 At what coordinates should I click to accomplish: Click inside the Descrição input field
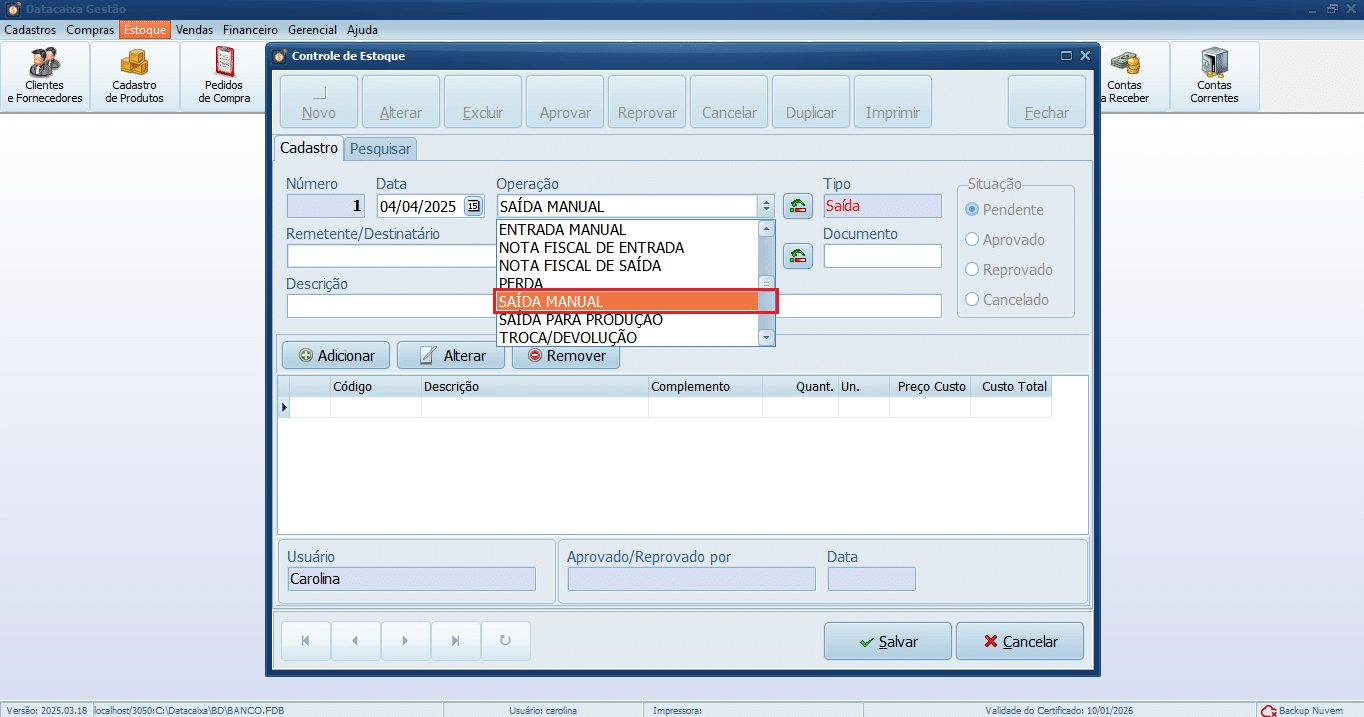(380, 305)
